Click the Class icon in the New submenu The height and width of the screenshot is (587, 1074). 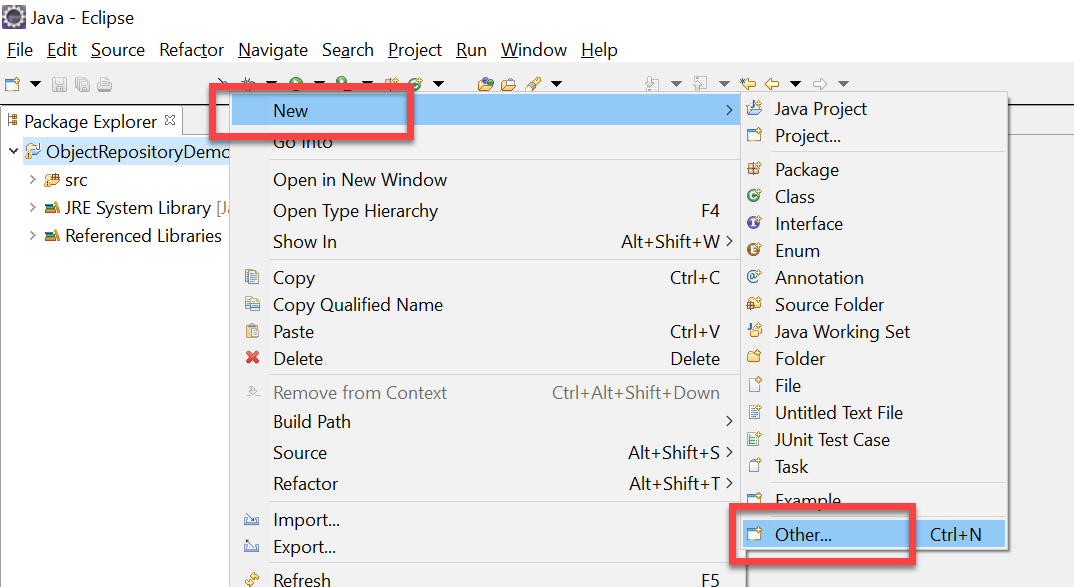755,197
